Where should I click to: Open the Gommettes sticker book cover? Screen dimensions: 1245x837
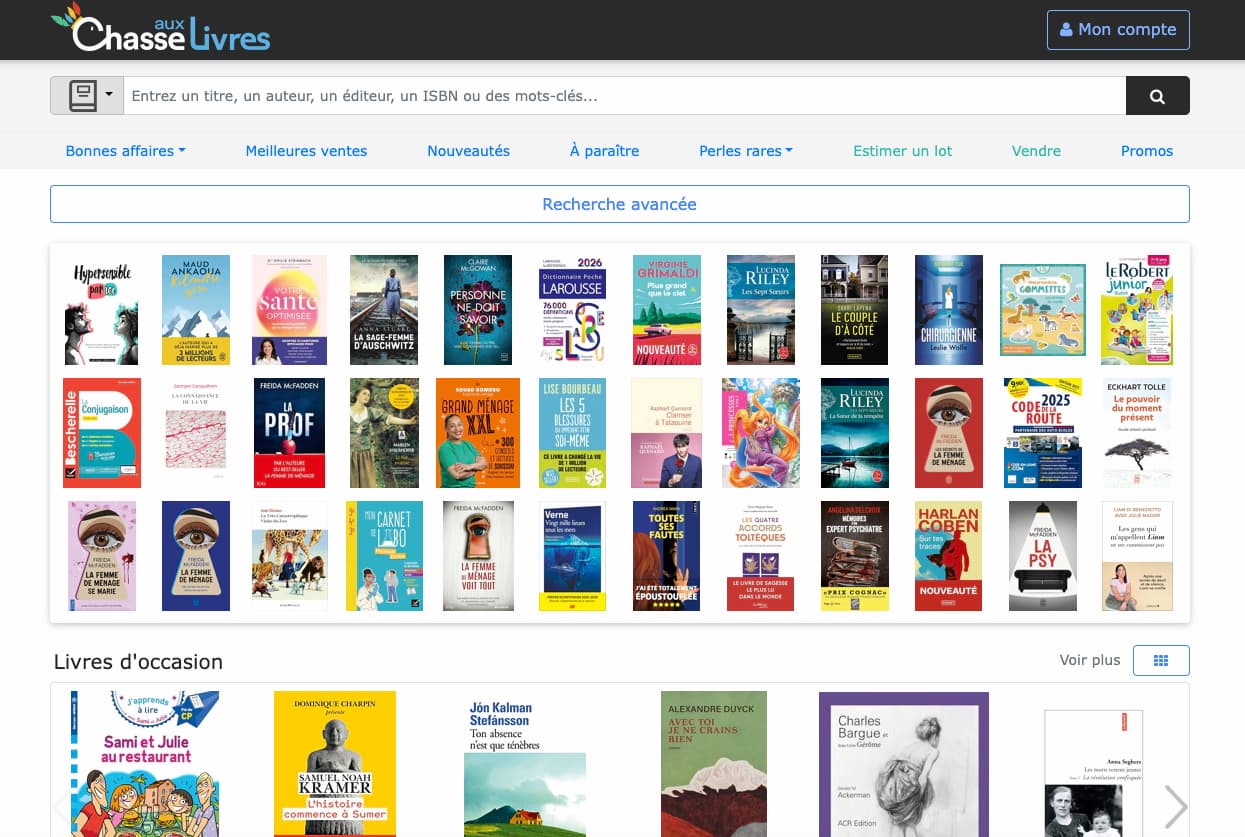1043,310
